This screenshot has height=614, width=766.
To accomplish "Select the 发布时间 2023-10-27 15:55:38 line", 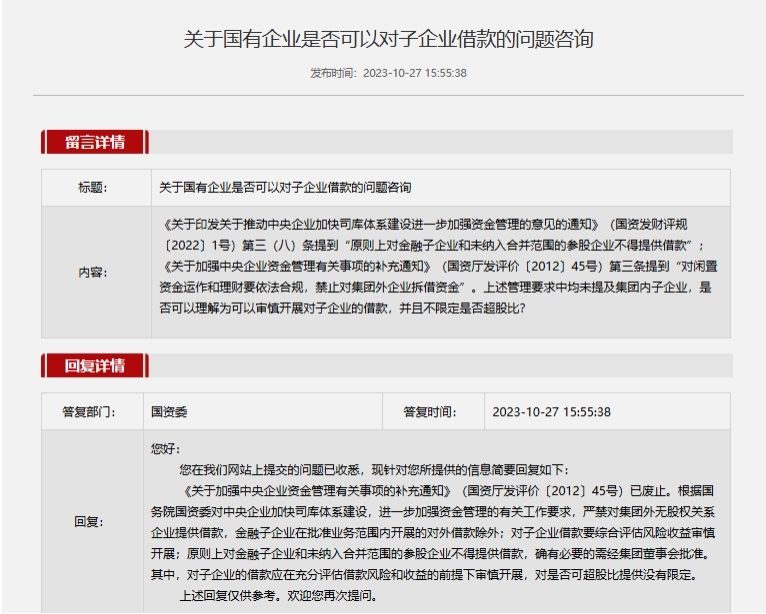I will [x=388, y=73].
